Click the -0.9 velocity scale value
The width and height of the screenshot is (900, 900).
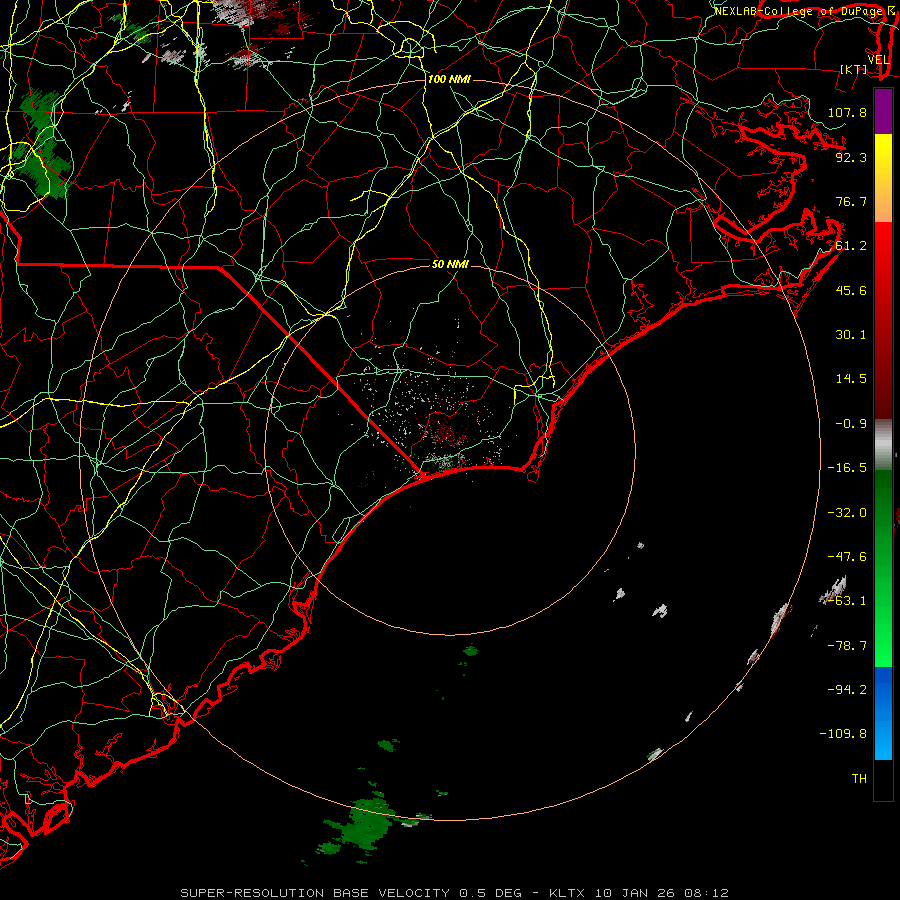pyautogui.click(x=851, y=424)
